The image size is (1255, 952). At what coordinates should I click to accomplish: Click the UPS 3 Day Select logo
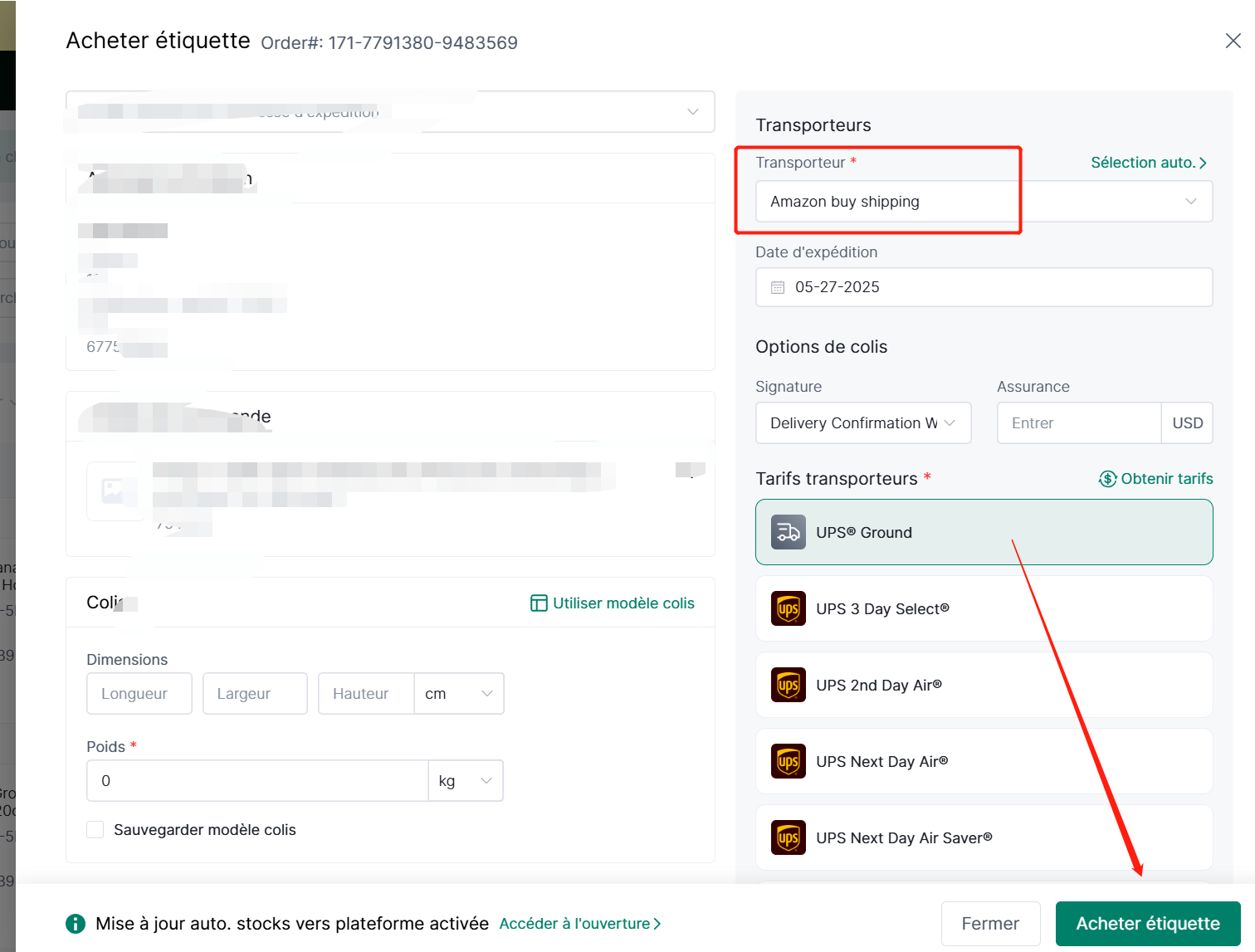tap(788, 608)
